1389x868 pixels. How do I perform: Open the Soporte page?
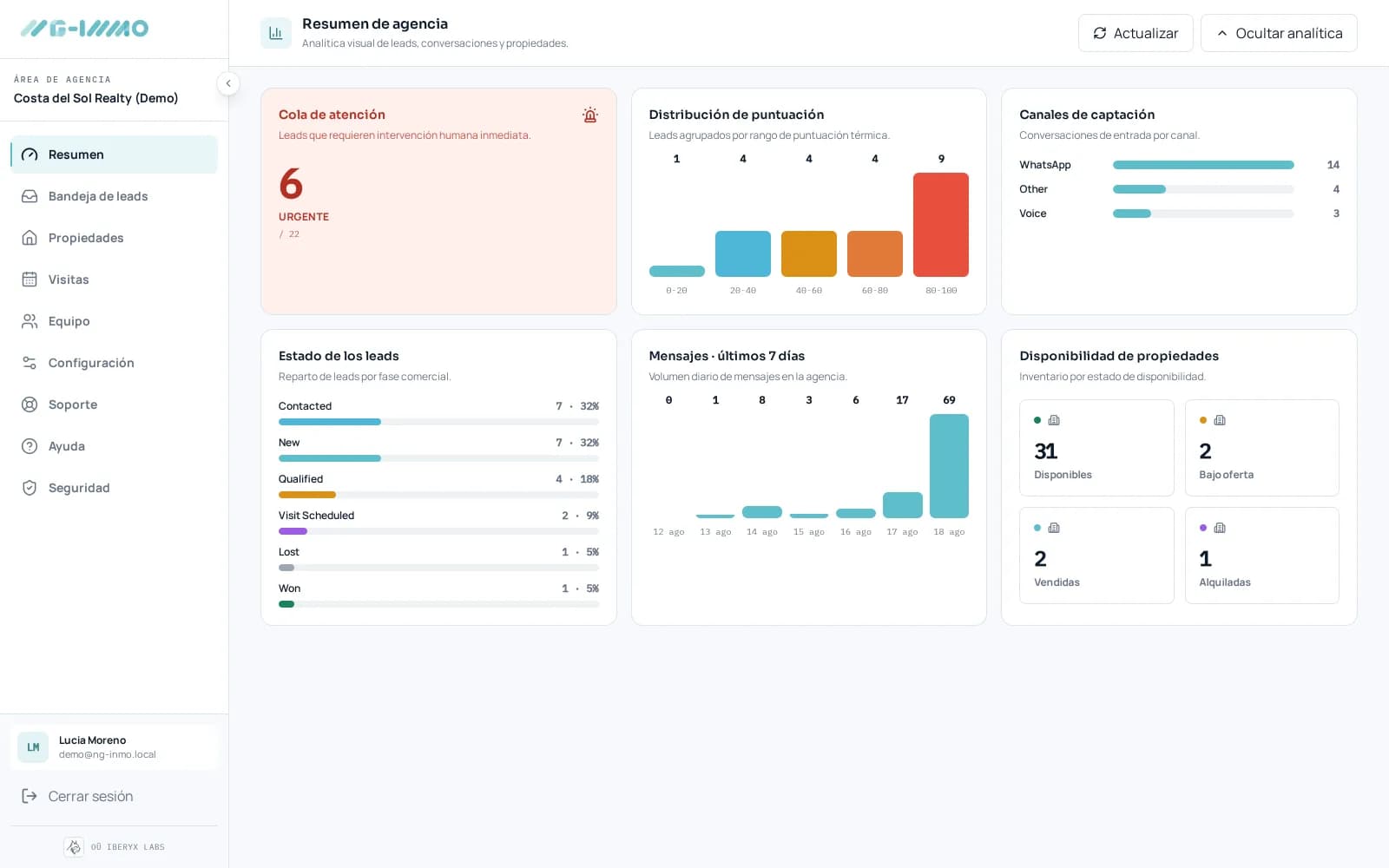coord(114,404)
